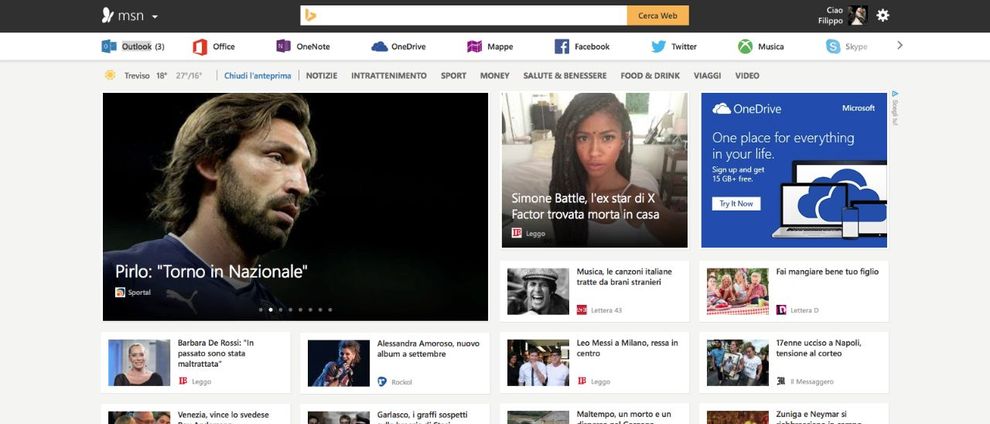Open the INTRATTENIMENTO section
990x424 pixels.
(x=389, y=76)
